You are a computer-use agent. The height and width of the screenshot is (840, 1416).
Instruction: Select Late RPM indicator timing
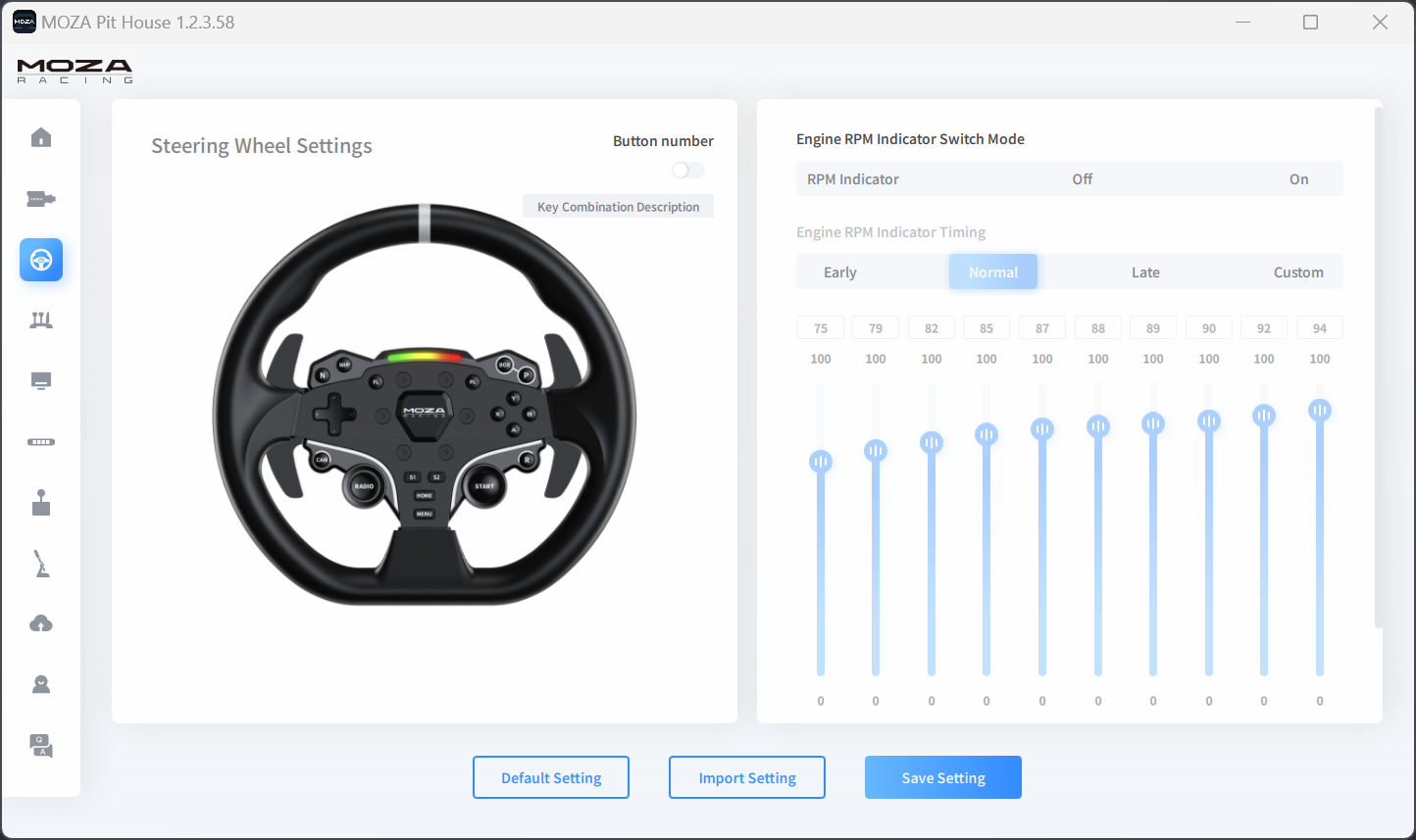point(1145,272)
